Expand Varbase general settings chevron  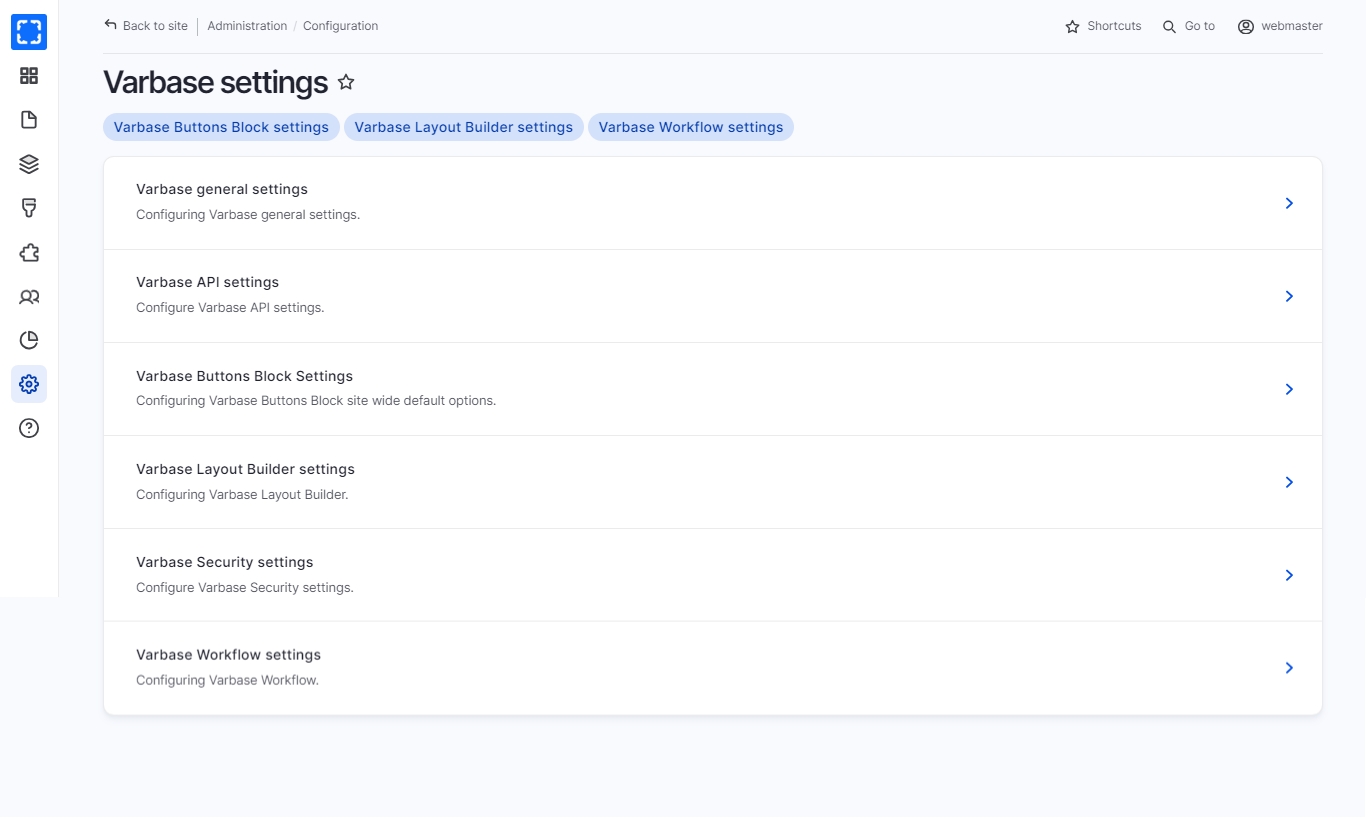[1289, 203]
